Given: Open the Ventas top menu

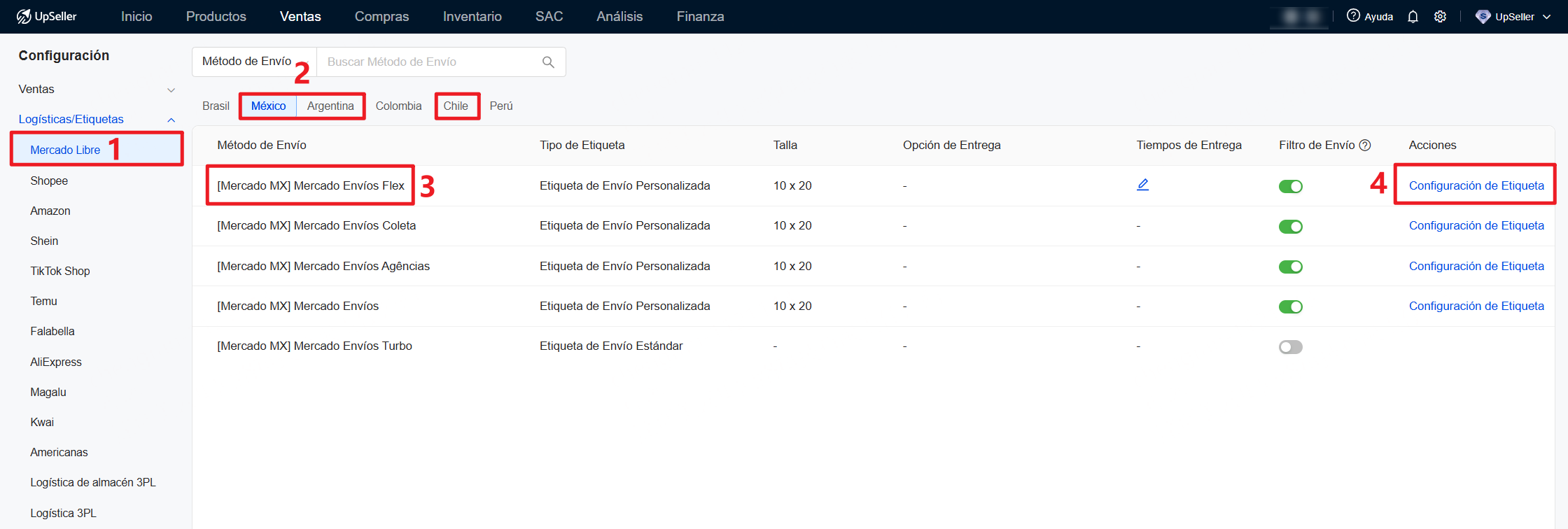Looking at the screenshot, I should point(300,16).
